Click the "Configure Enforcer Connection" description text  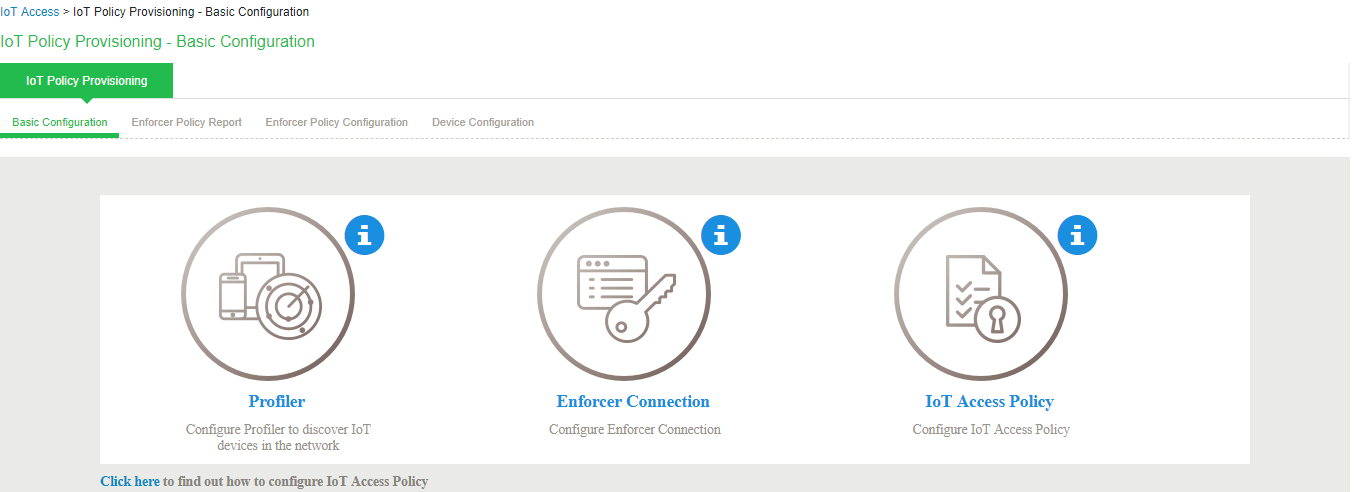[635, 429]
